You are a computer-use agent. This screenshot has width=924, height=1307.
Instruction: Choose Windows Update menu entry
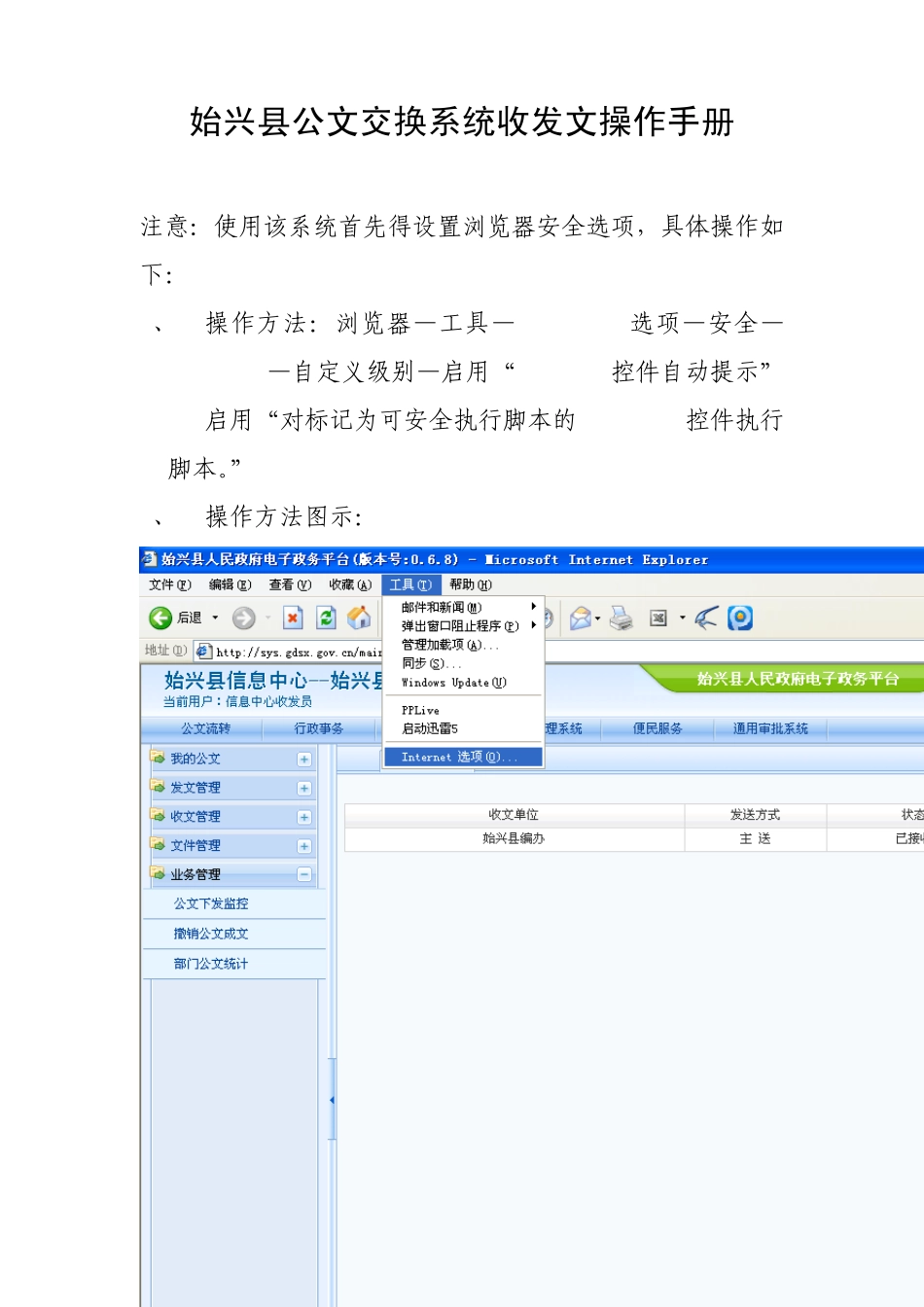point(463,683)
